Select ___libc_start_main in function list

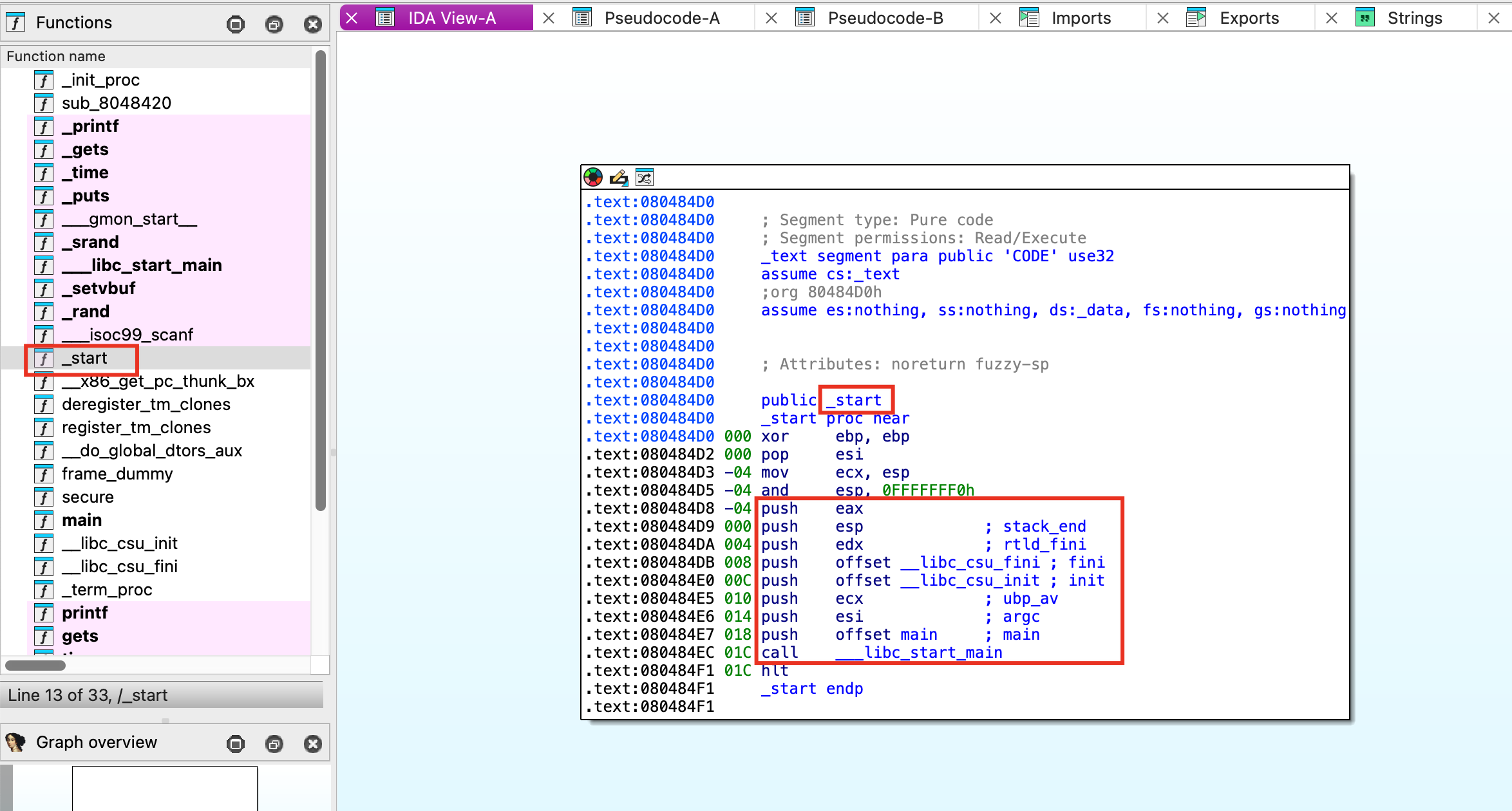pyautogui.click(x=157, y=265)
